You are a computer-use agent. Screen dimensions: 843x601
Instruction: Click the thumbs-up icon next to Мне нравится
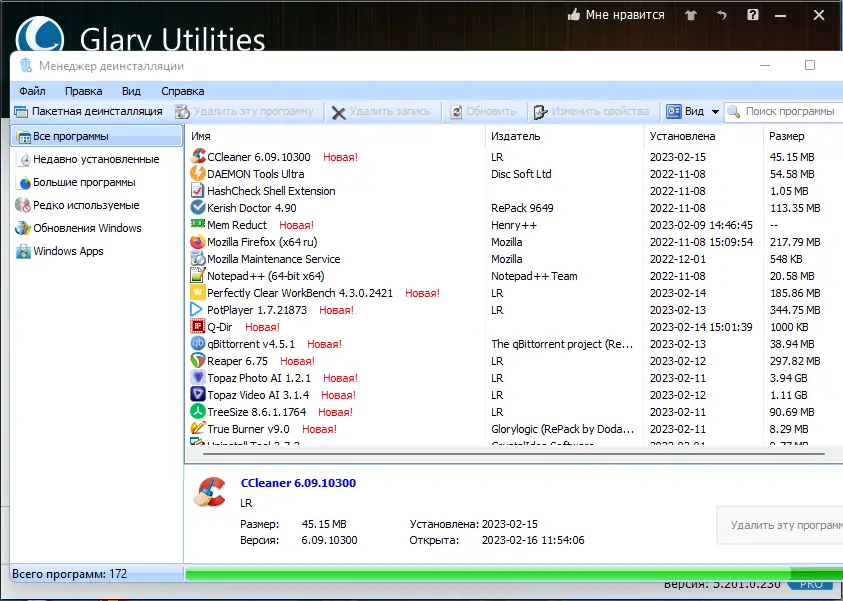(574, 15)
